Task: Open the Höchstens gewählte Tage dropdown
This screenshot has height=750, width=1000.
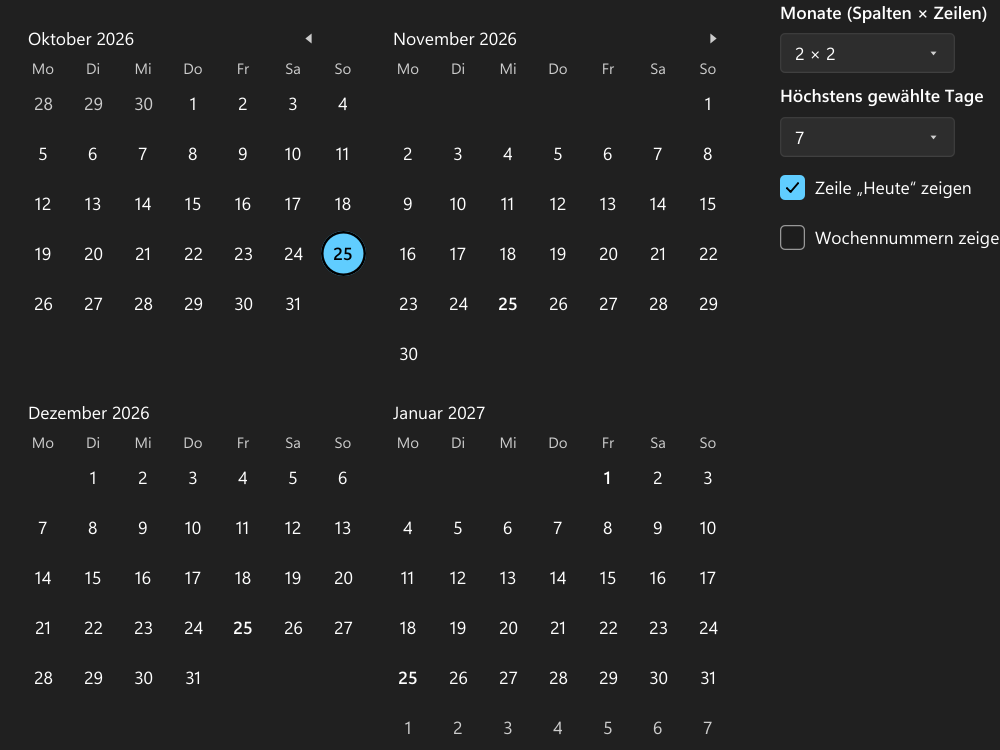Action: [x=867, y=137]
